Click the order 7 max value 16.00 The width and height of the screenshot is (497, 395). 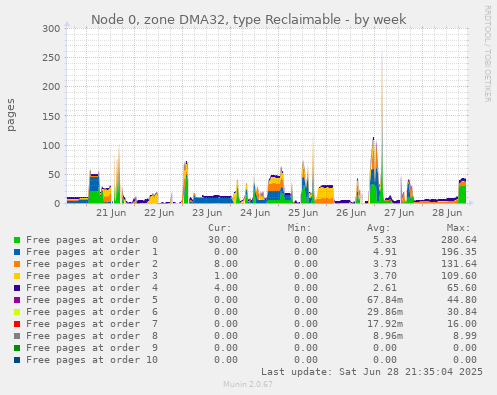click(x=462, y=324)
